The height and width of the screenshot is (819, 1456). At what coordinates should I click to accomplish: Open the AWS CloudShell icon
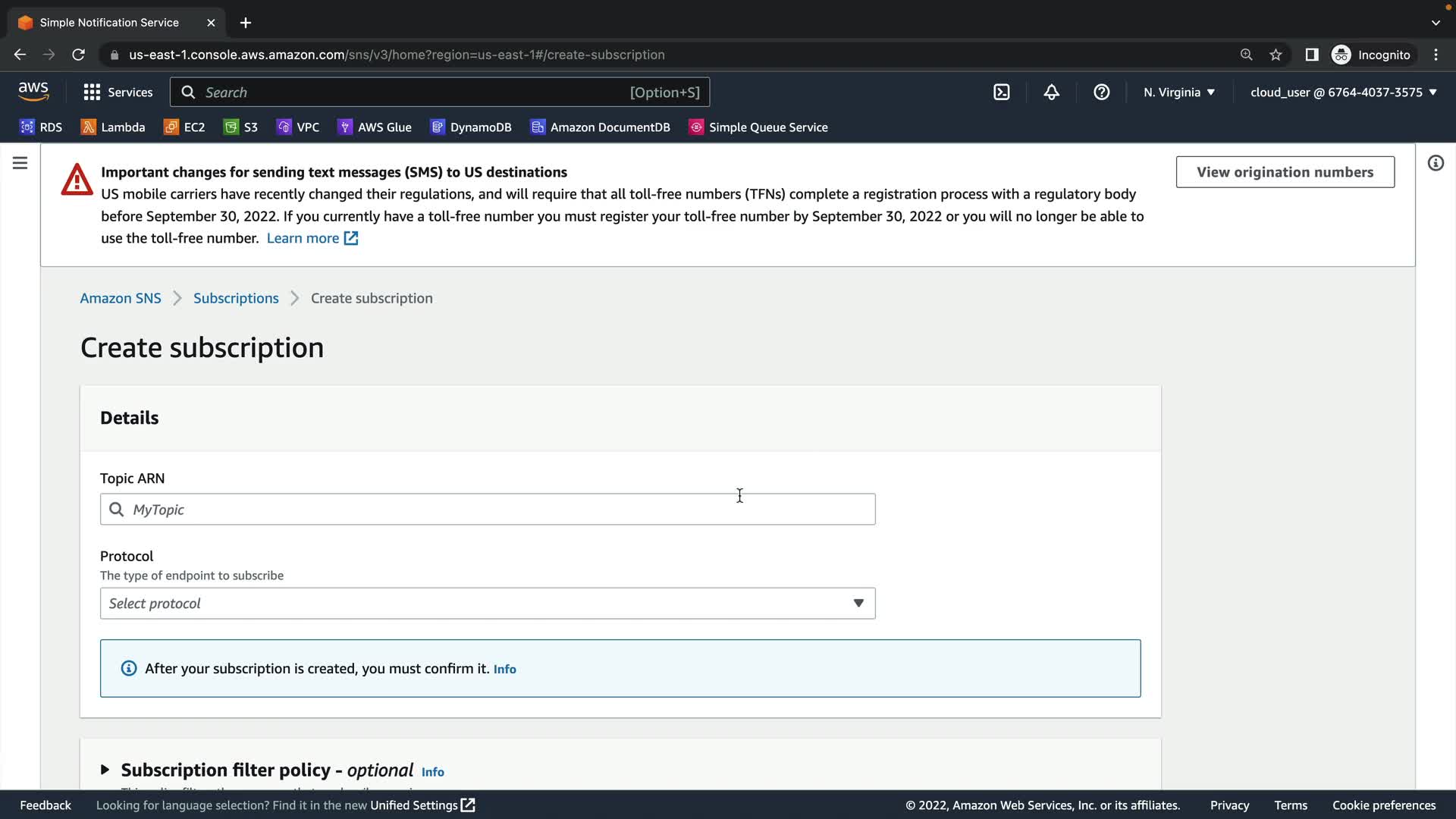[x=1001, y=93]
